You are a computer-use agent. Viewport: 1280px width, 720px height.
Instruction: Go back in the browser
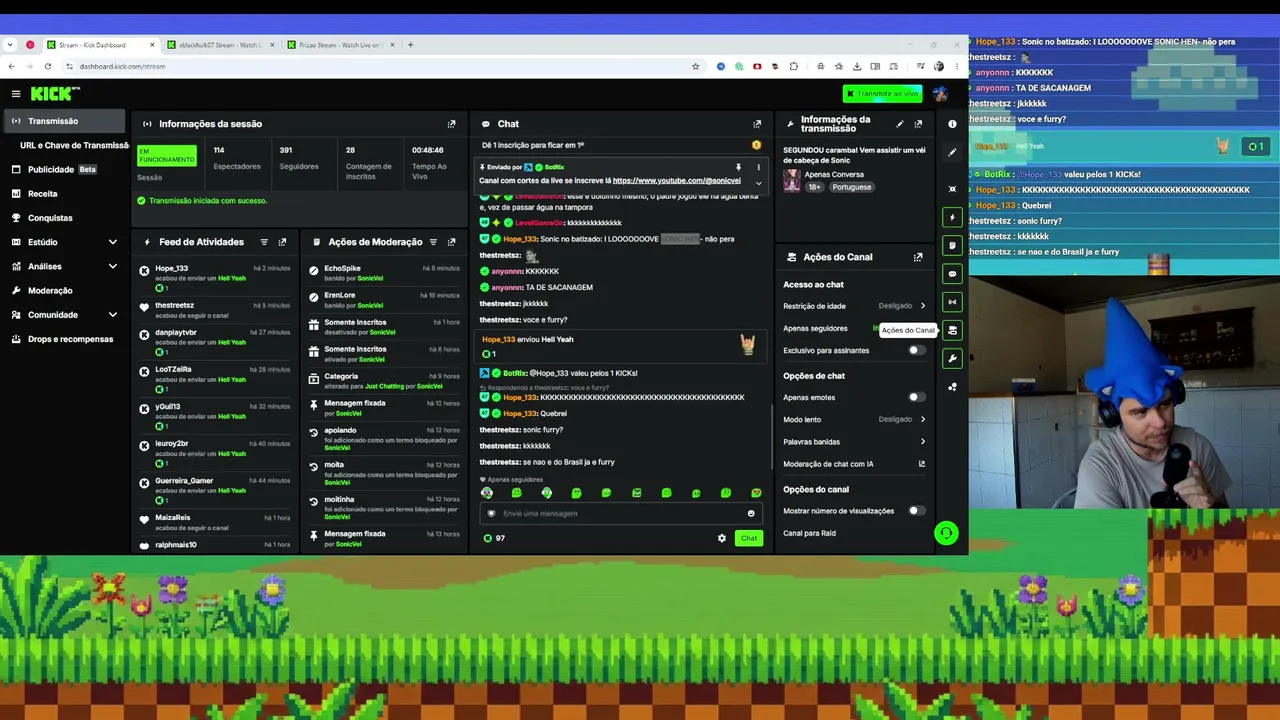pos(11,67)
